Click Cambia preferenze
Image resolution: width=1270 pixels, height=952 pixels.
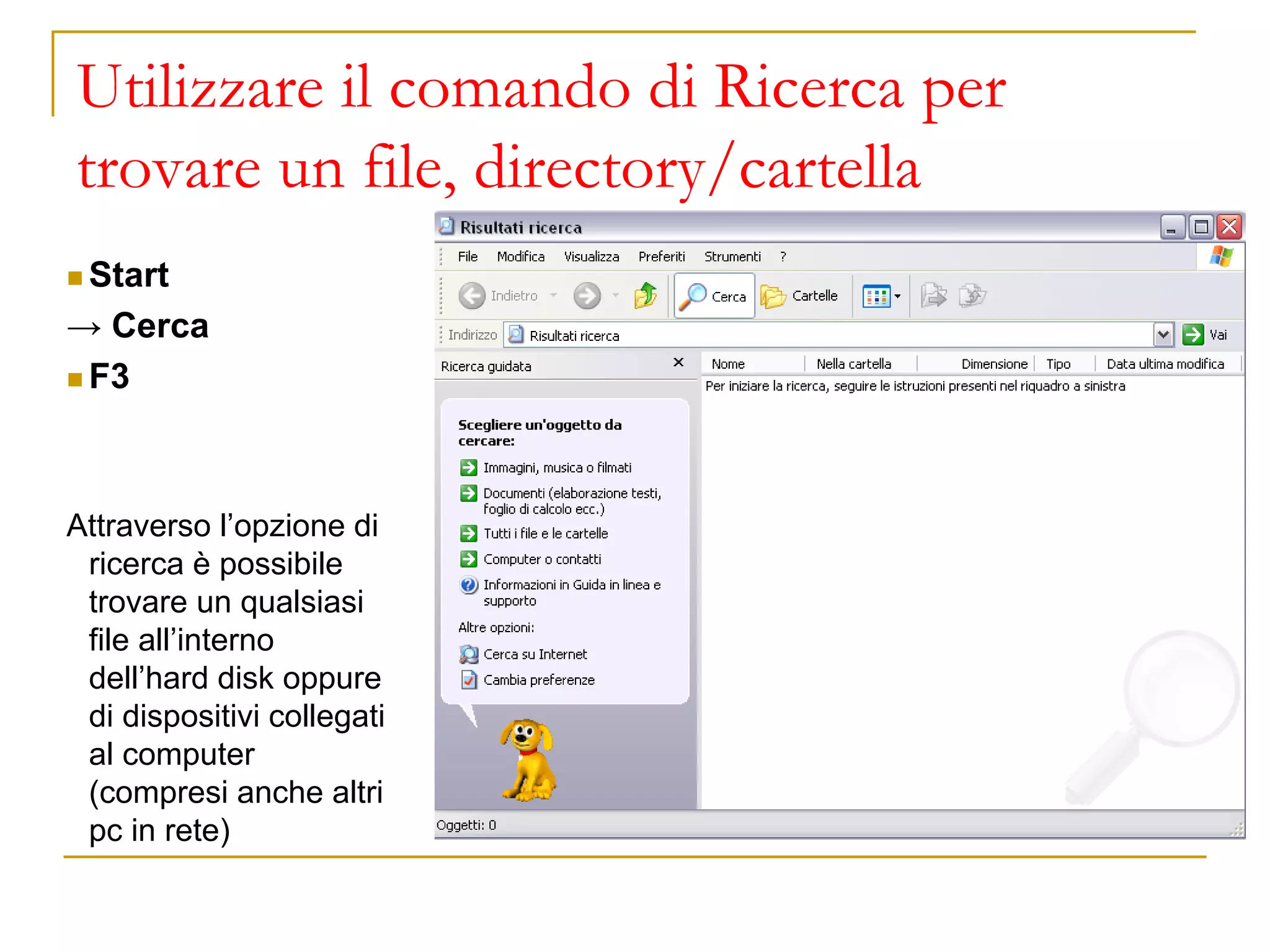pyautogui.click(x=539, y=680)
